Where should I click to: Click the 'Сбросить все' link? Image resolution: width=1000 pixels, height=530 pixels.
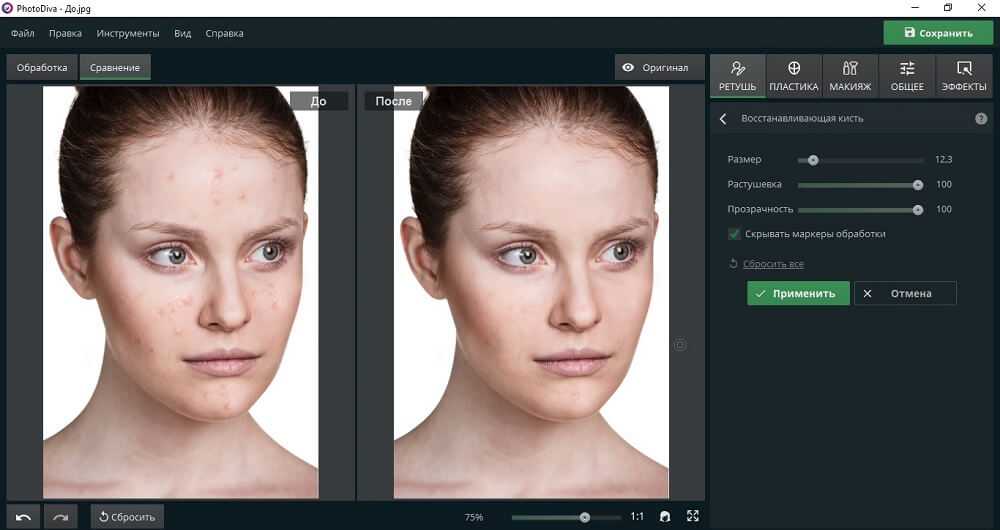point(773,264)
